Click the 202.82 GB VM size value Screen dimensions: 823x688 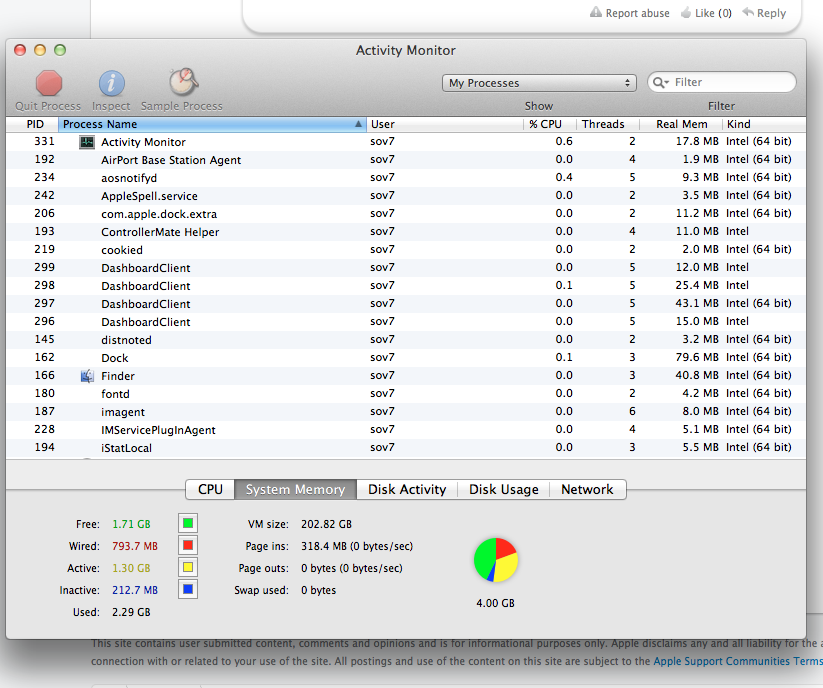tap(326, 524)
